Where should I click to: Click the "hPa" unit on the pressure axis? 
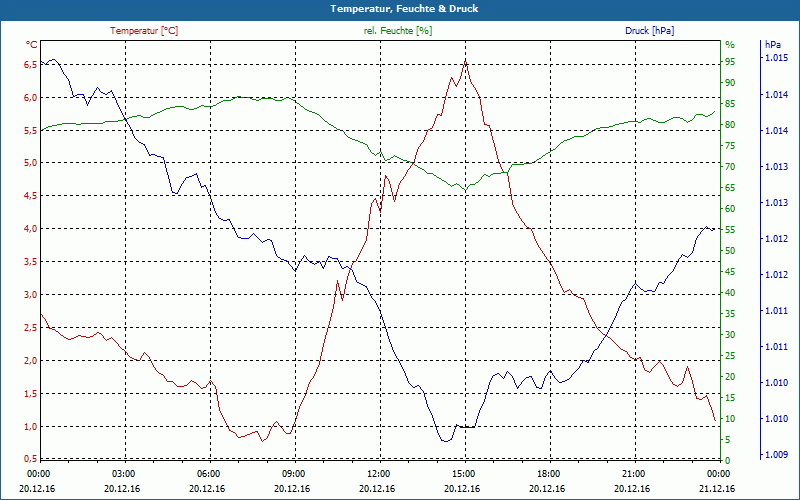(x=772, y=45)
